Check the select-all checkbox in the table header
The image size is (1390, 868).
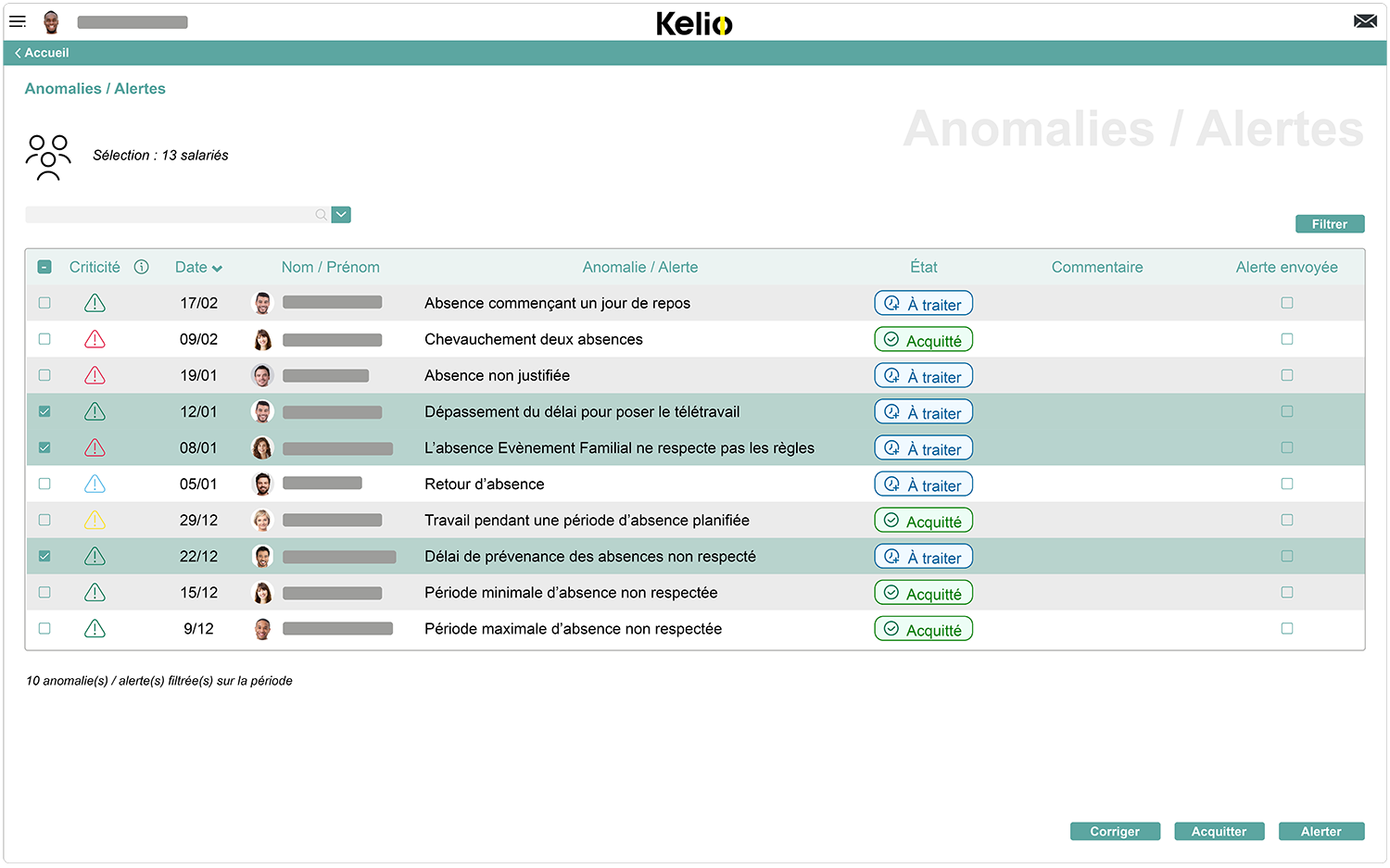(x=44, y=267)
